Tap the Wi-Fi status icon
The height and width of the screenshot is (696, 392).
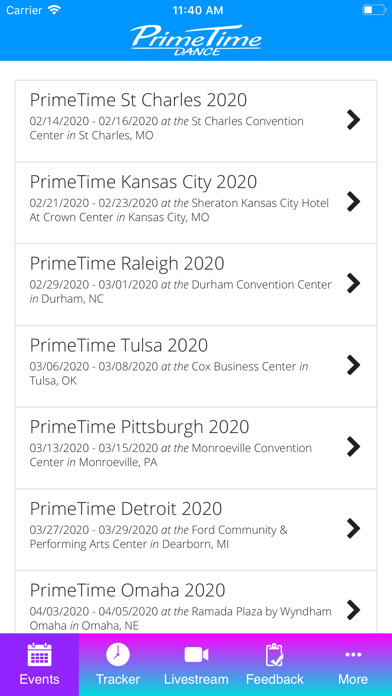(x=55, y=10)
